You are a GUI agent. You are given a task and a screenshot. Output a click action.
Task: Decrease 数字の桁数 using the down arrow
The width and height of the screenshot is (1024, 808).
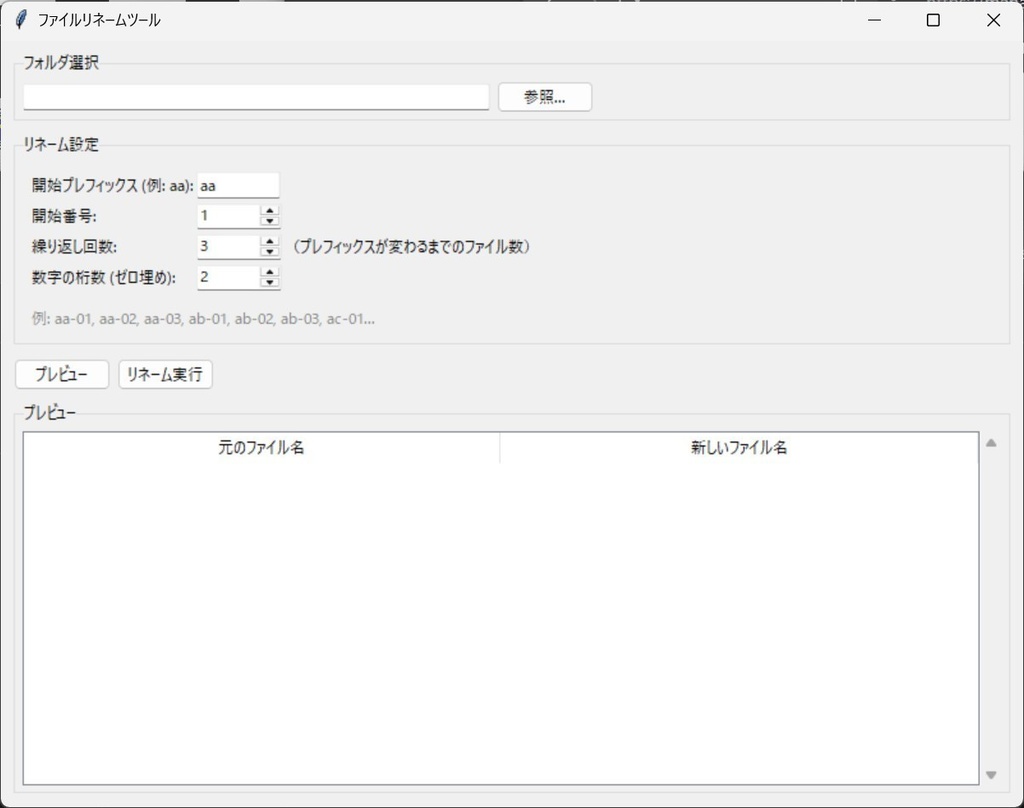click(268, 282)
